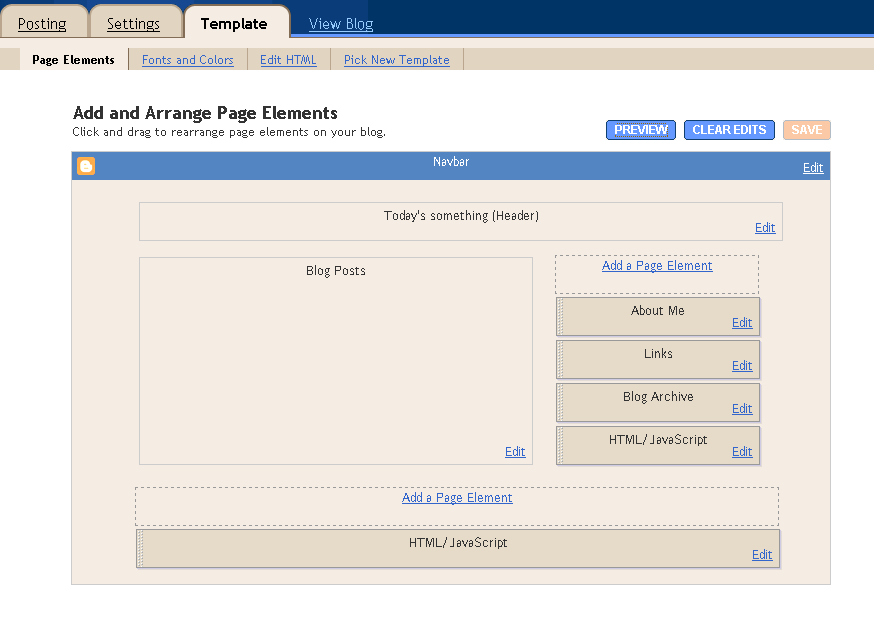Screen dimensions: 874x618
Task: Click Add a Page Element in the sidebar
Action: [657, 266]
